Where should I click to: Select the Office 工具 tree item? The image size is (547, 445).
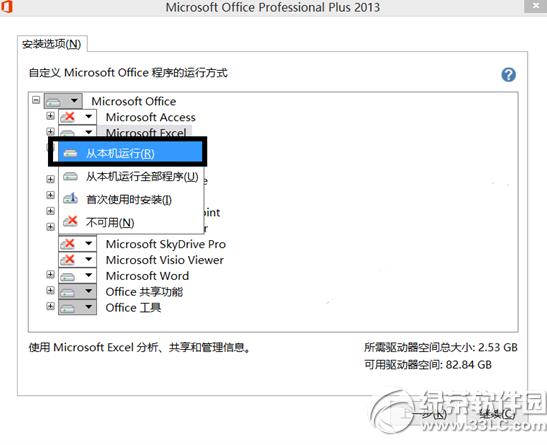pos(133,308)
